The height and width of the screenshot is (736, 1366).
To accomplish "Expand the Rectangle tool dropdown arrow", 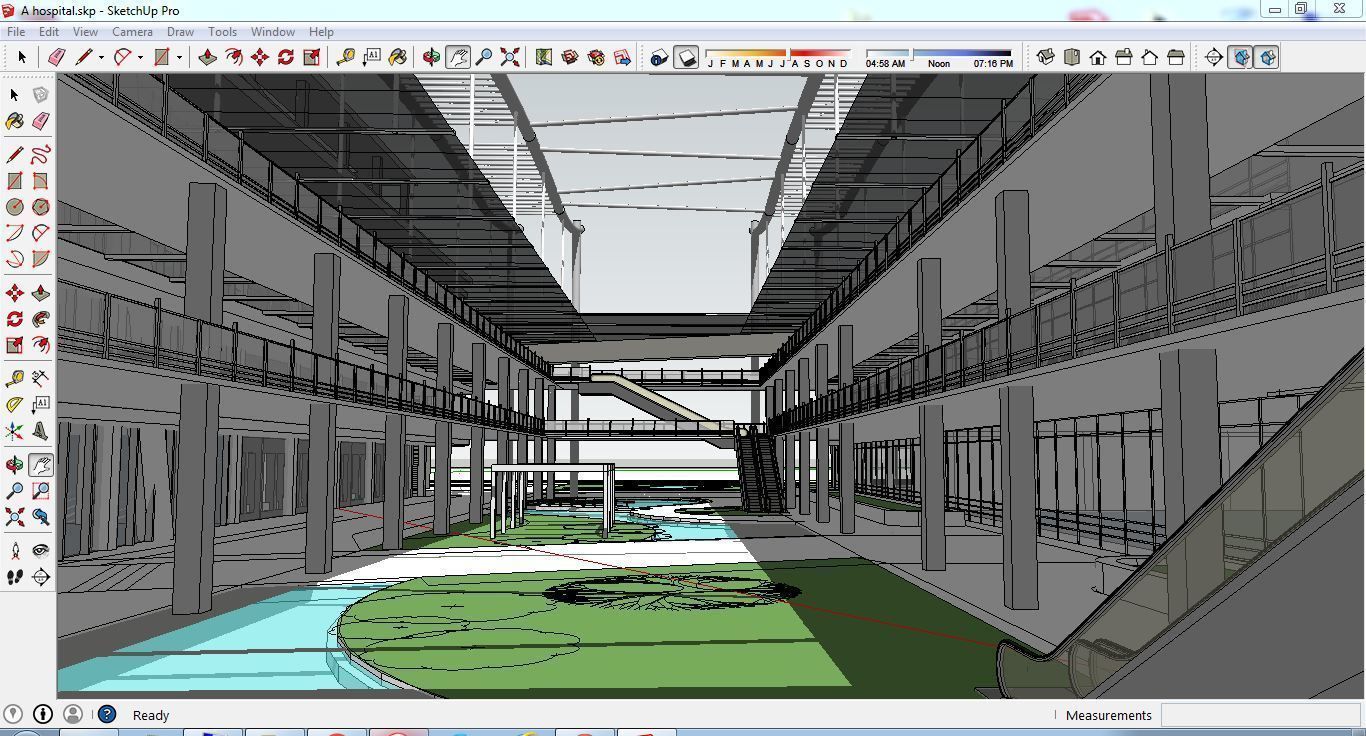I will 179,57.
